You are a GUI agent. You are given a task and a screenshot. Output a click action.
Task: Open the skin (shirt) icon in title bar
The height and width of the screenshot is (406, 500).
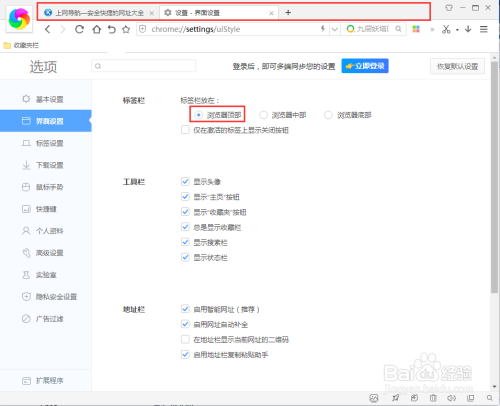pyautogui.click(x=449, y=7)
